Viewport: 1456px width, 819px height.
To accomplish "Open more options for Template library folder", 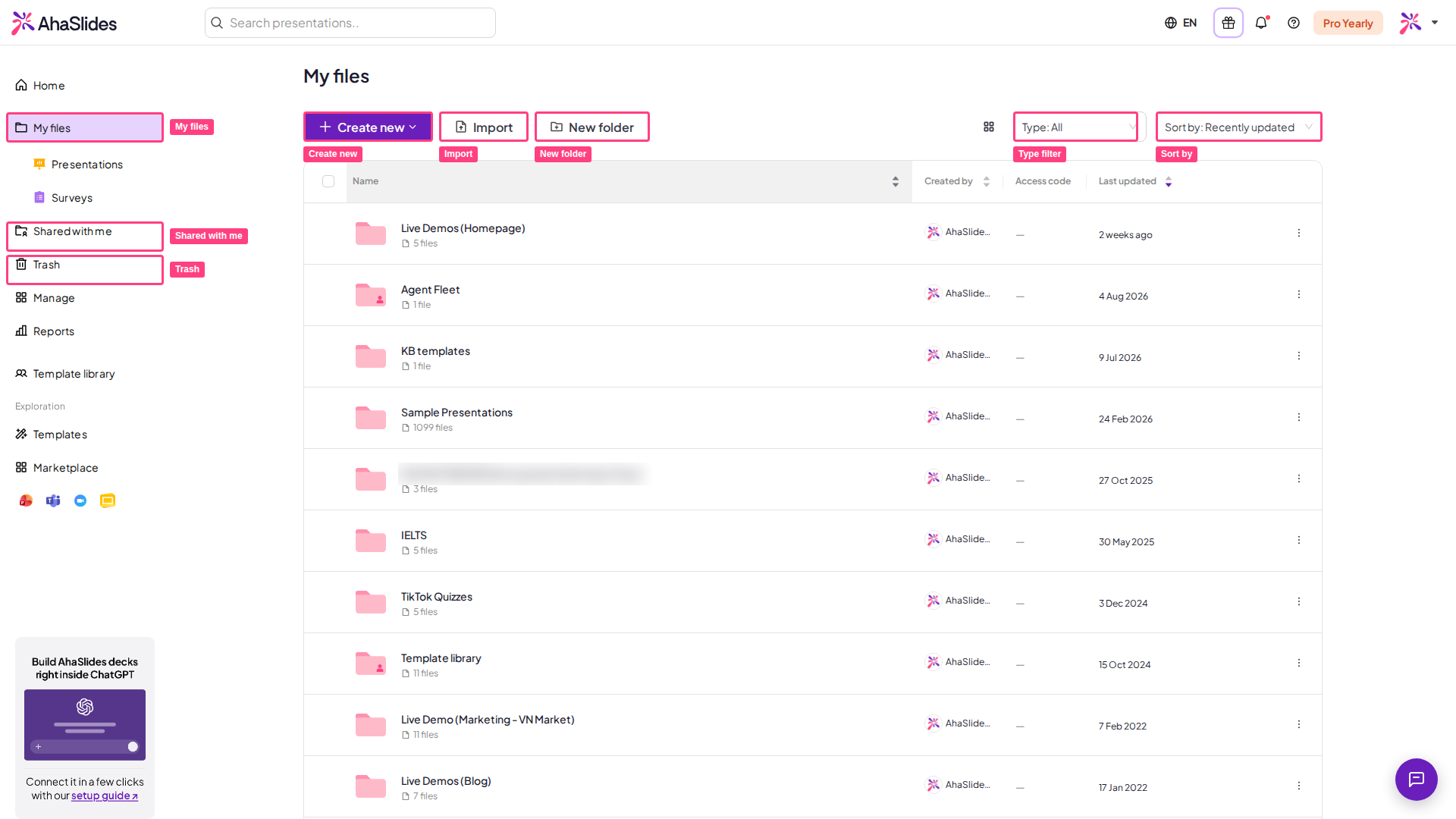I will click(1298, 663).
